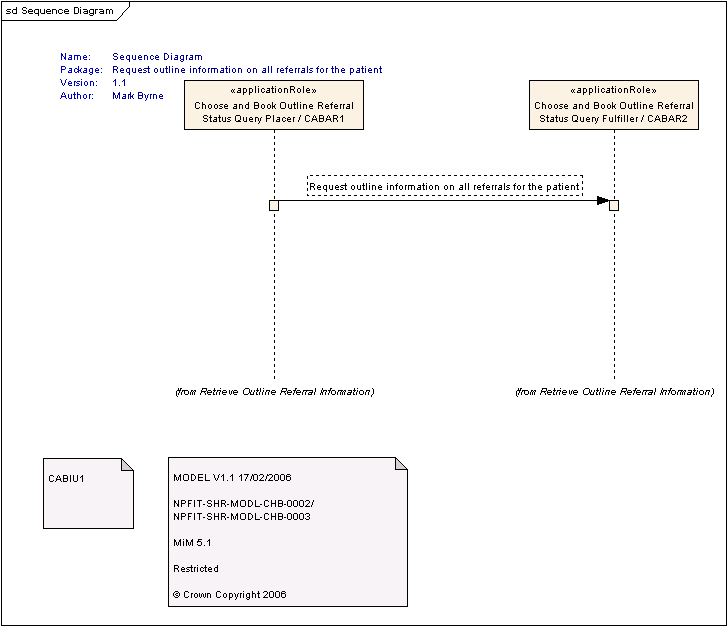This screenshot has width=727, height=626.
Task: Select the CABAR2 Fulfiller applicationRole box
Action: tap(614, 105)
